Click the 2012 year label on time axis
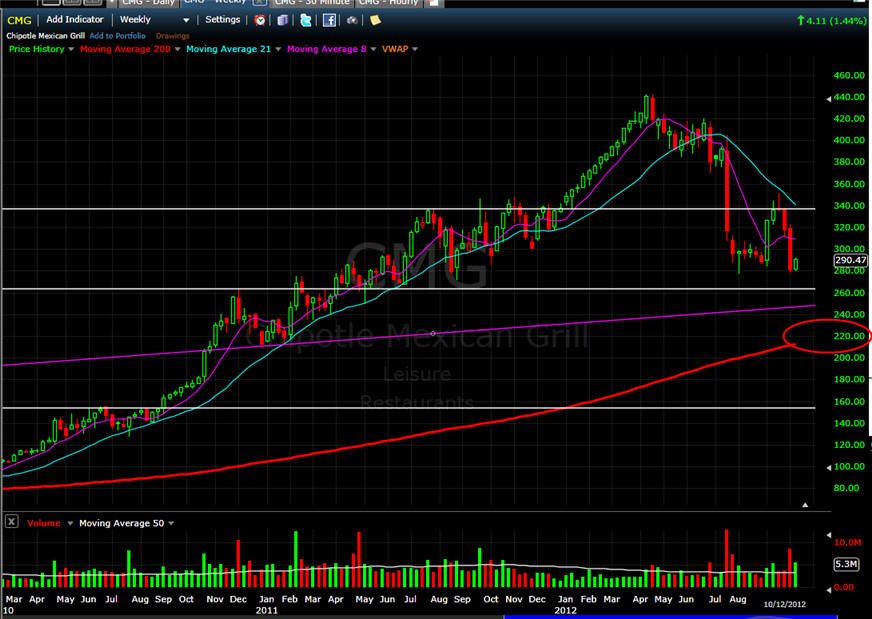This screenshot has width=872, height=619. point(566,610)
